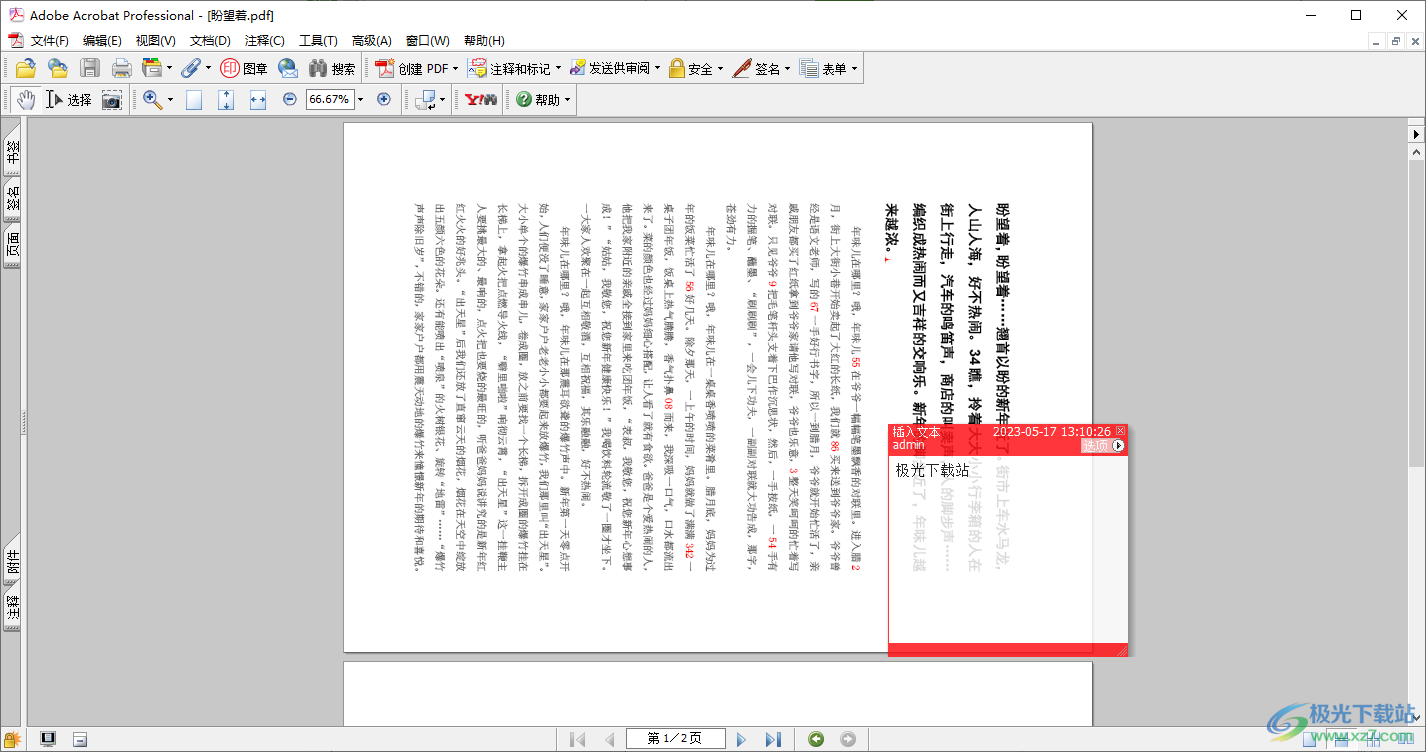The image size is (1426, 752).
Task: Click the email envelope globe icon
Action: [288, 69]
